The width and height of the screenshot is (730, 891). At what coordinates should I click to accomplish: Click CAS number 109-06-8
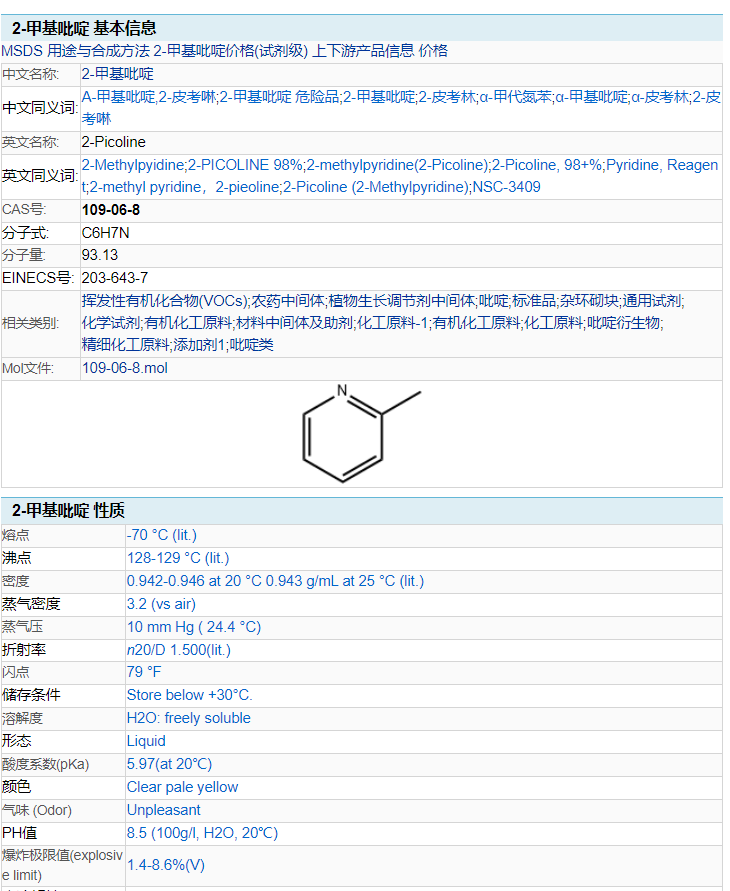(111, 210)
